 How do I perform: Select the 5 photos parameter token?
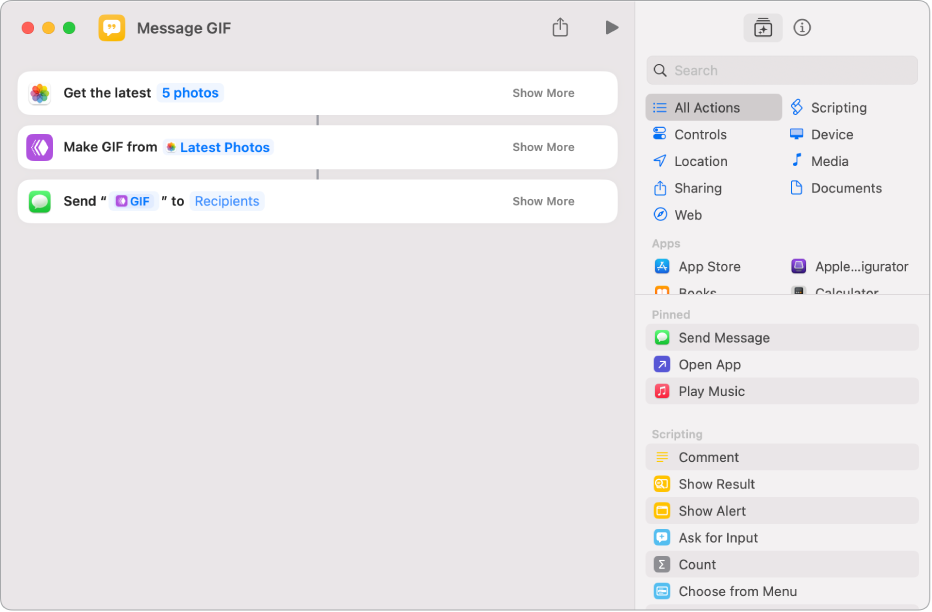click(190, 93)
